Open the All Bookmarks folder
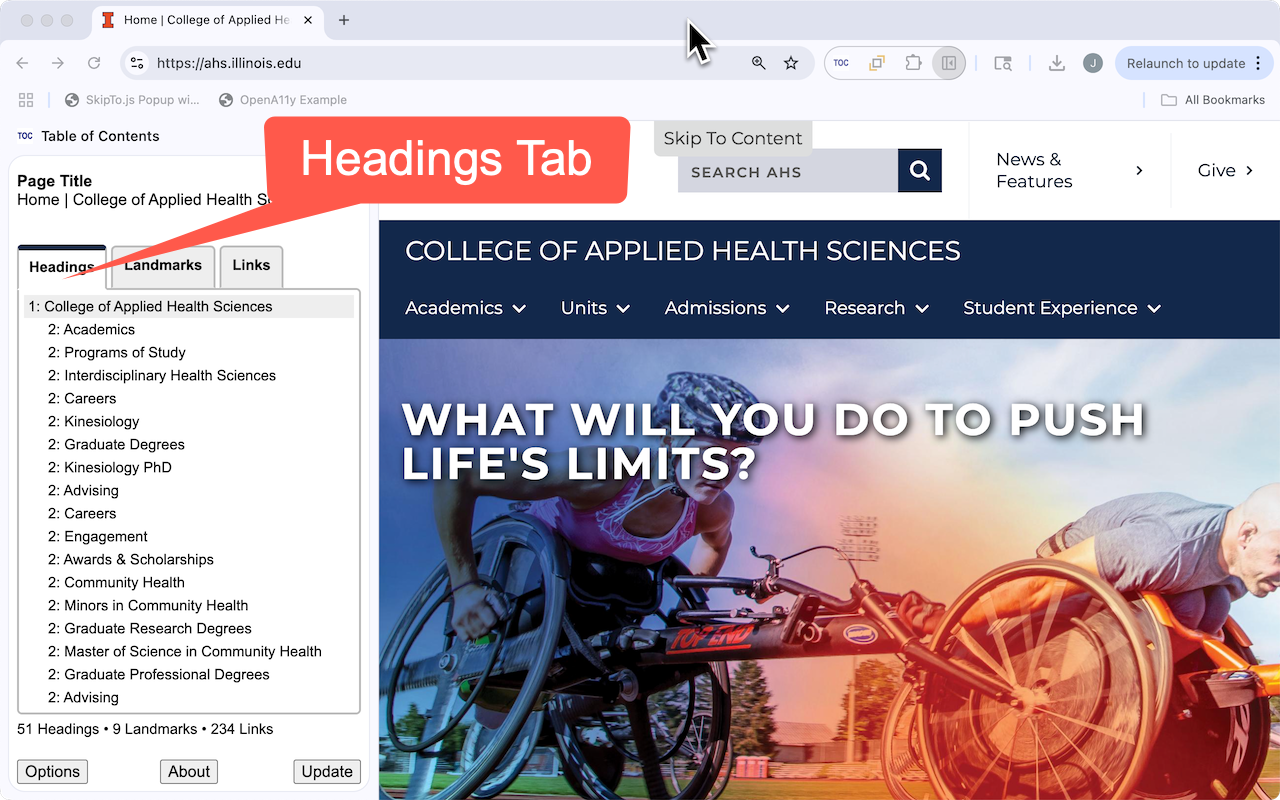Image resolution: width=1280 pixels, height=800 pixels. pos(1213,100)
